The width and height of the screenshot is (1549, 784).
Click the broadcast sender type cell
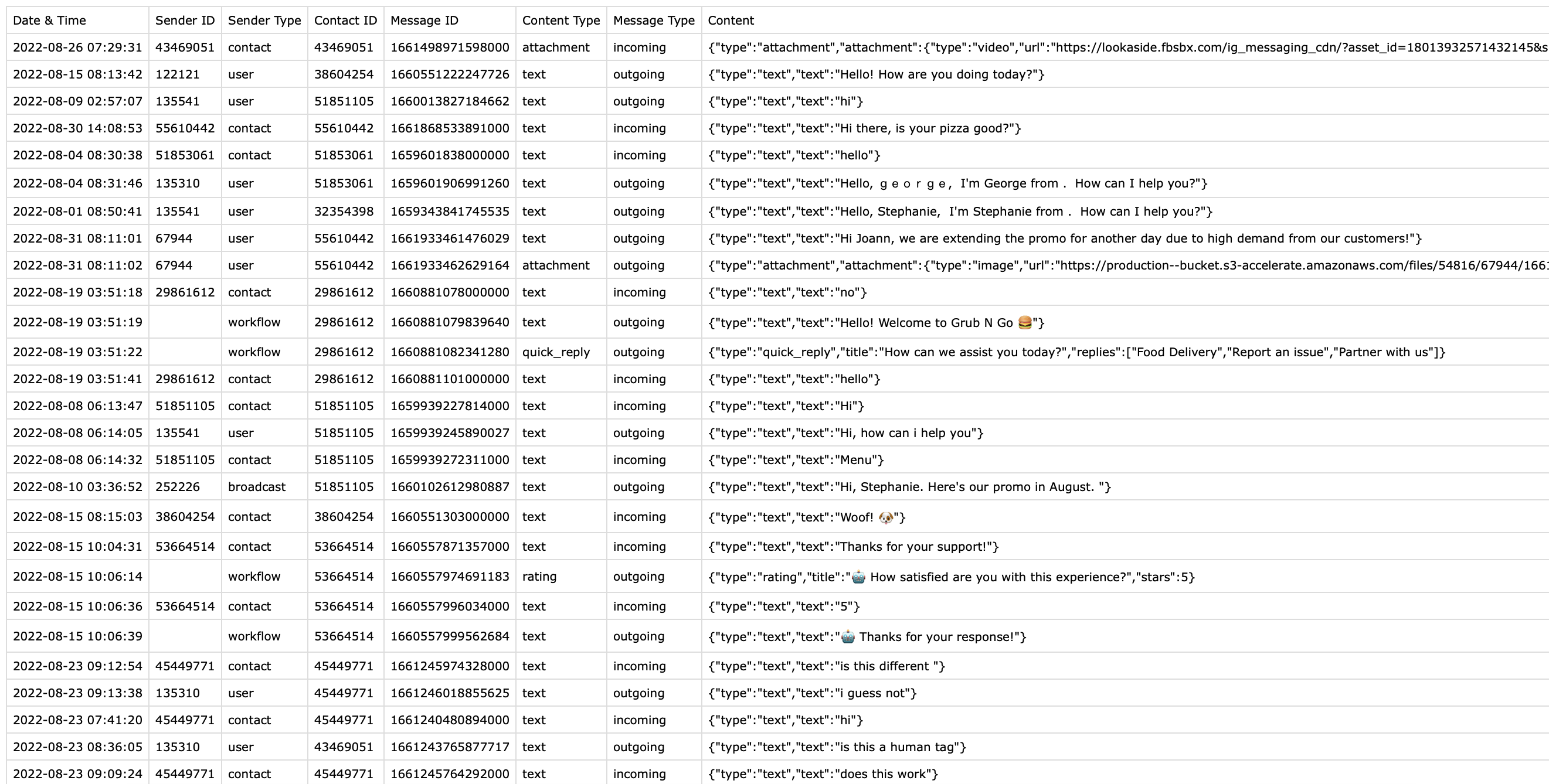pos(257,486)
